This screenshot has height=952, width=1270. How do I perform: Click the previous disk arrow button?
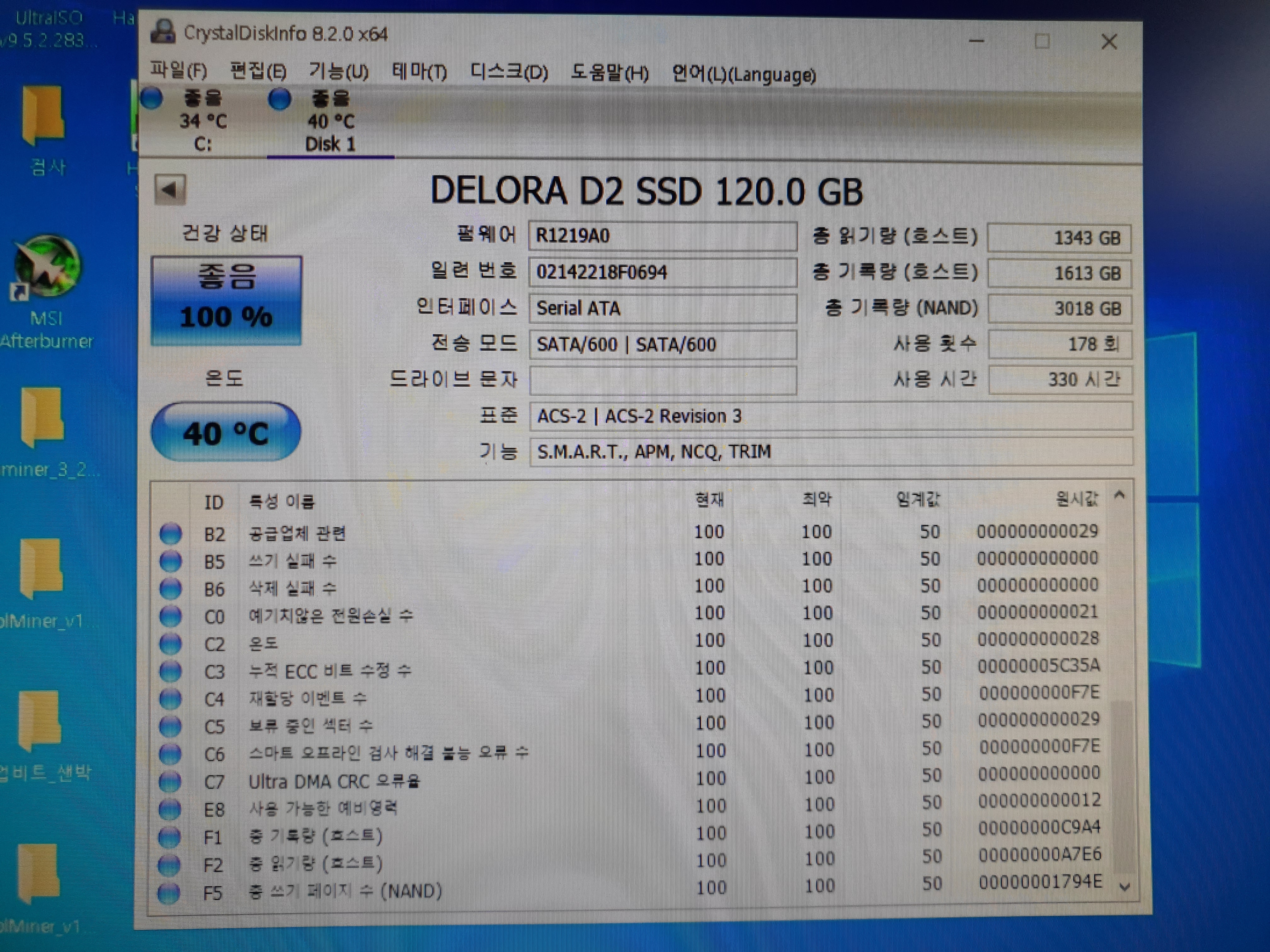click(x=170, y=190)
